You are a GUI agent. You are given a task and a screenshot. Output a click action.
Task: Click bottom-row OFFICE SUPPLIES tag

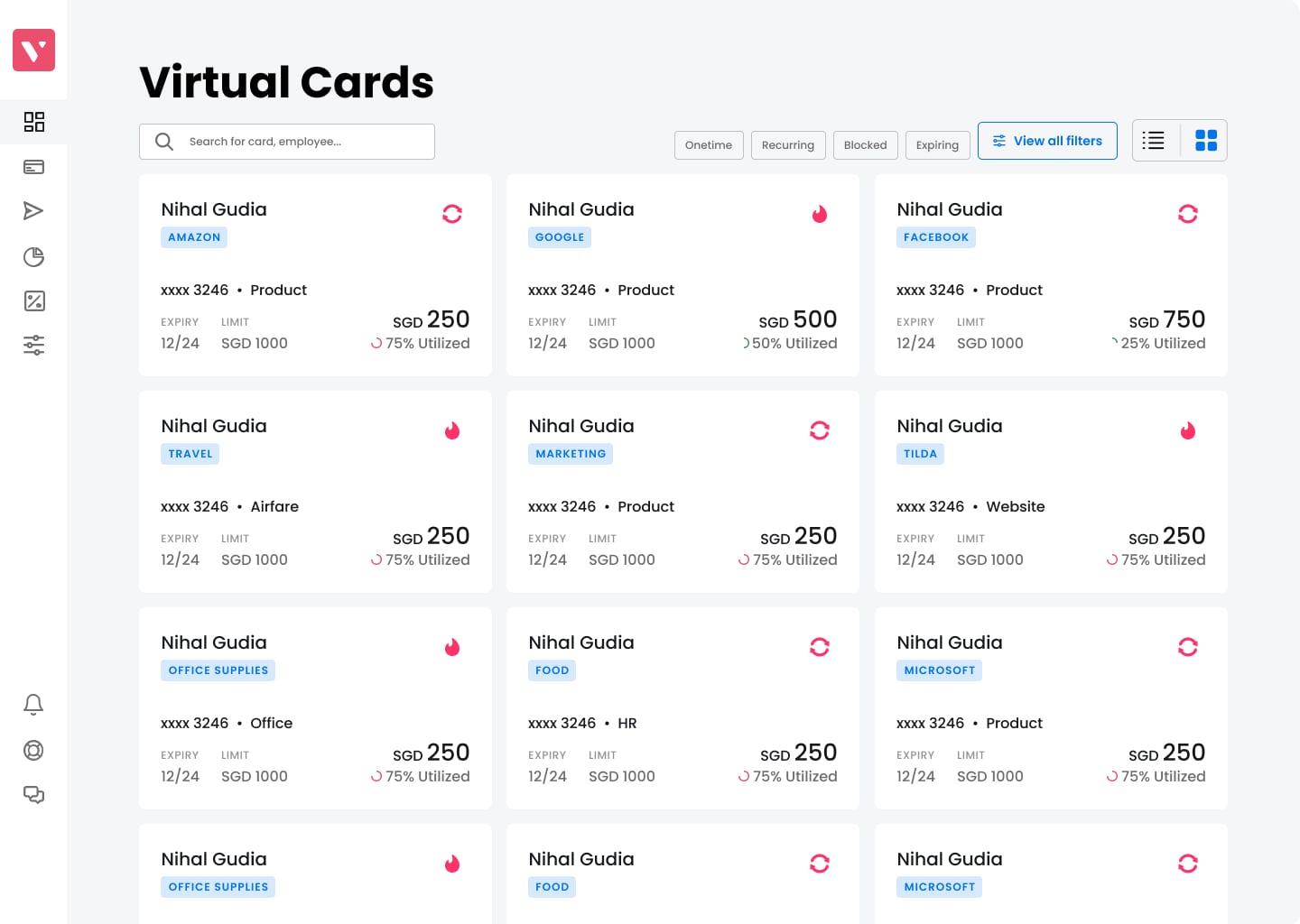coord(218,887)
